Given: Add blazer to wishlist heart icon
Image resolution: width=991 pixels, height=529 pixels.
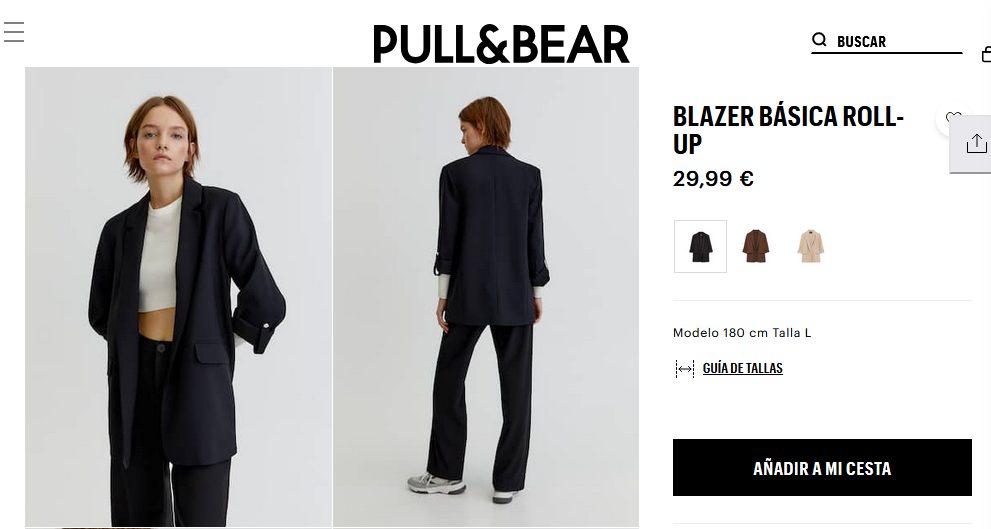Looking at the screenshot, I should (x=952, y=118).
